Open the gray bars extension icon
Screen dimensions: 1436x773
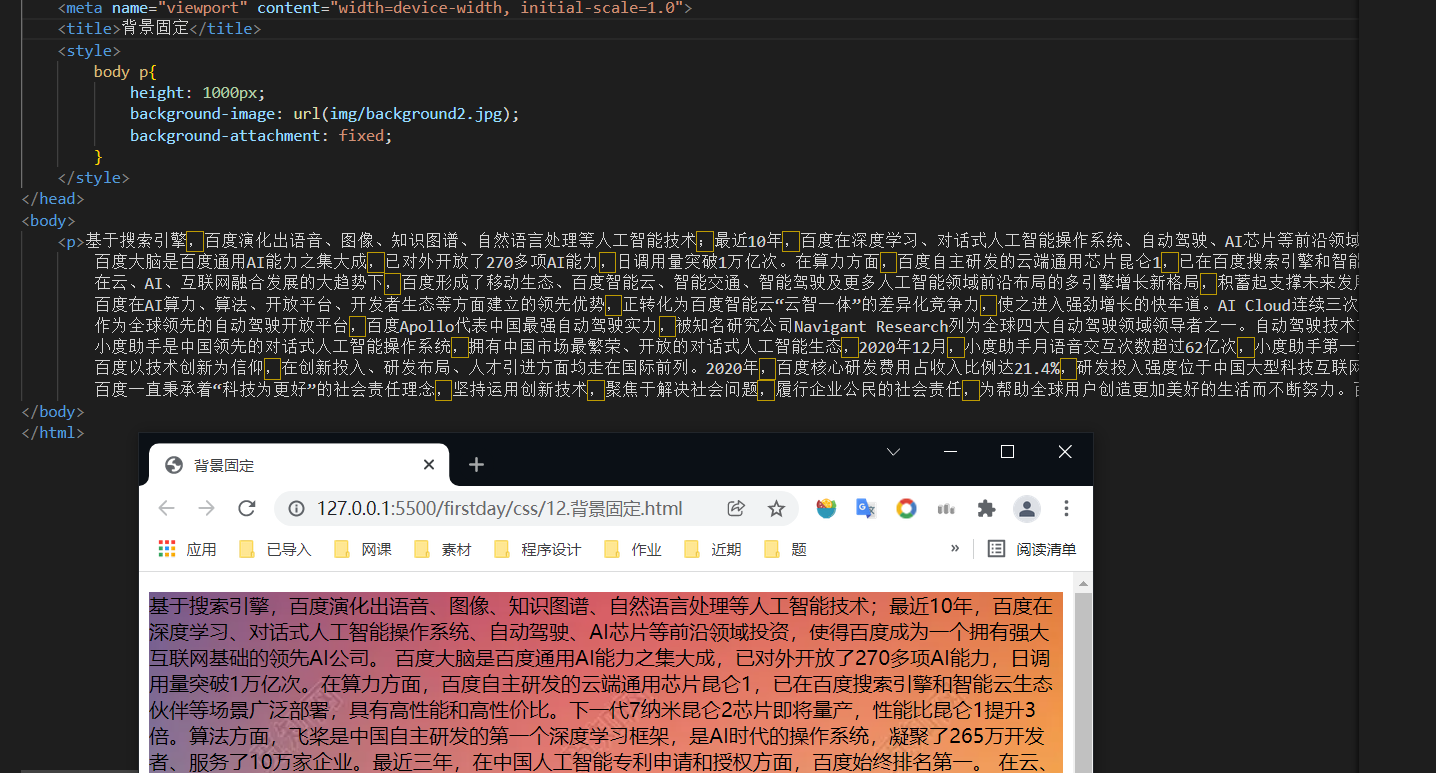[946, 508]
